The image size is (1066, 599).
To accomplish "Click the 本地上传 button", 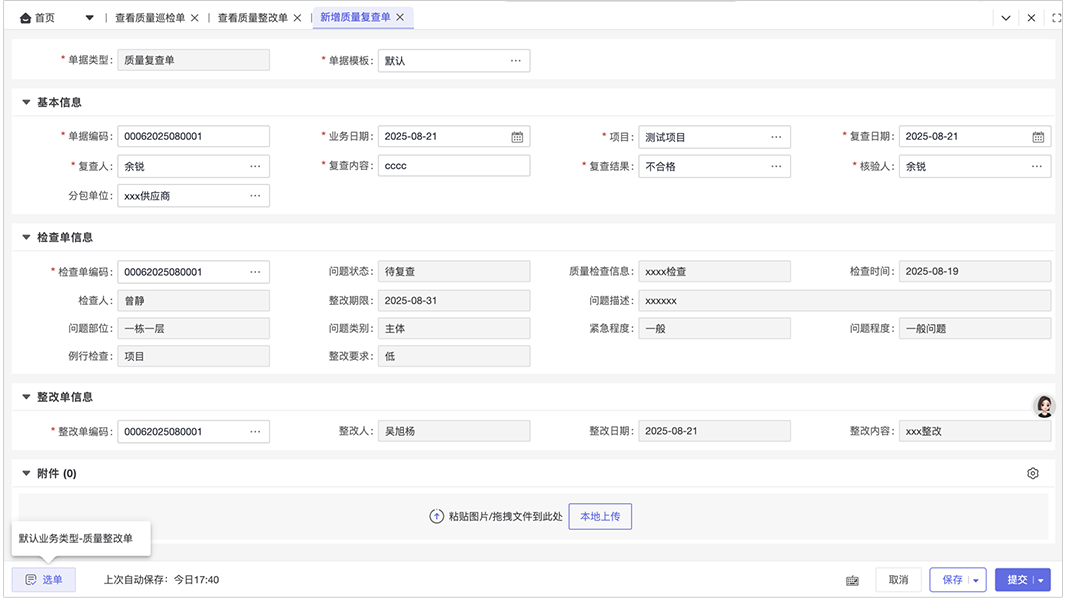I will (600, 517).
